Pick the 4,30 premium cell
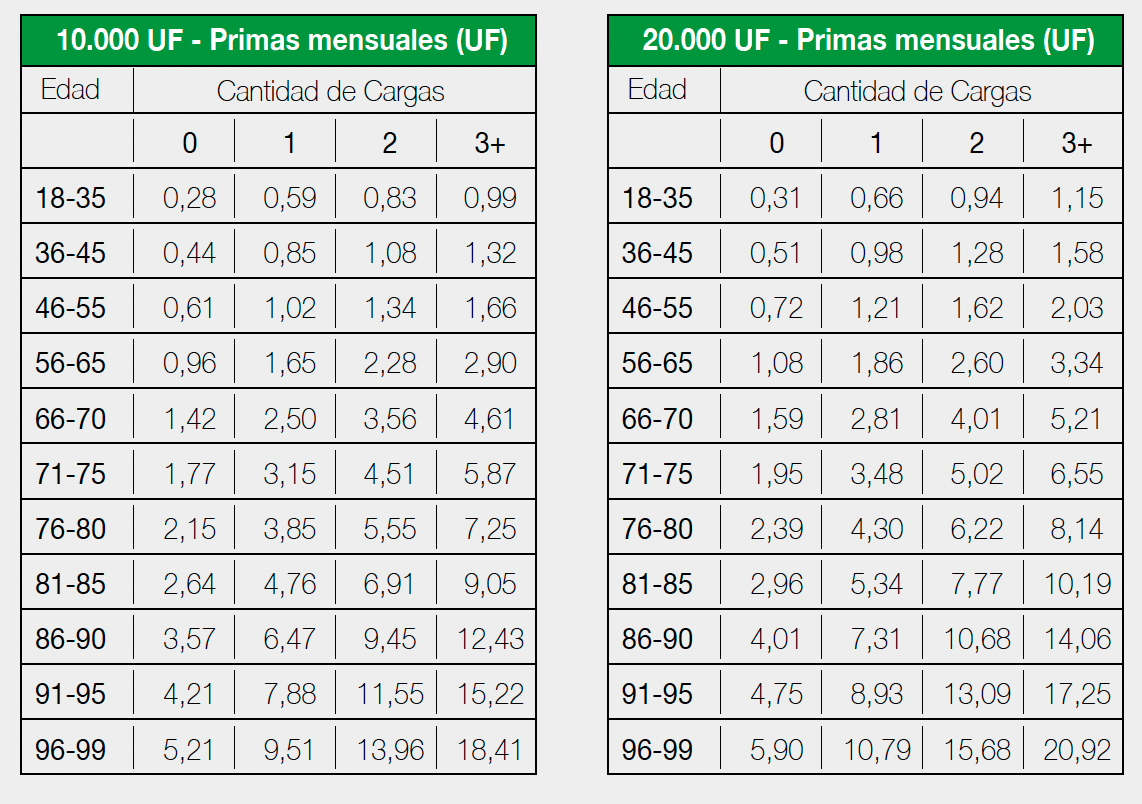Viewport: 1142px width, 804px height. tap(876, 529)
